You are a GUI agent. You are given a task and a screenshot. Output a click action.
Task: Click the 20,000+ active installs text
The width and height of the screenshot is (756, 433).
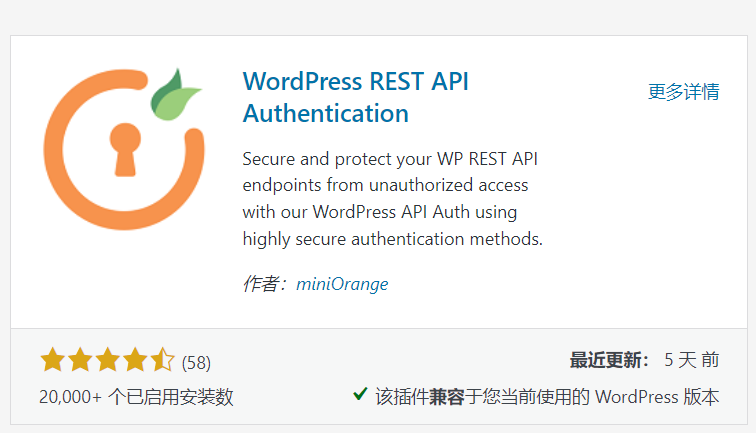pos(136,397)
